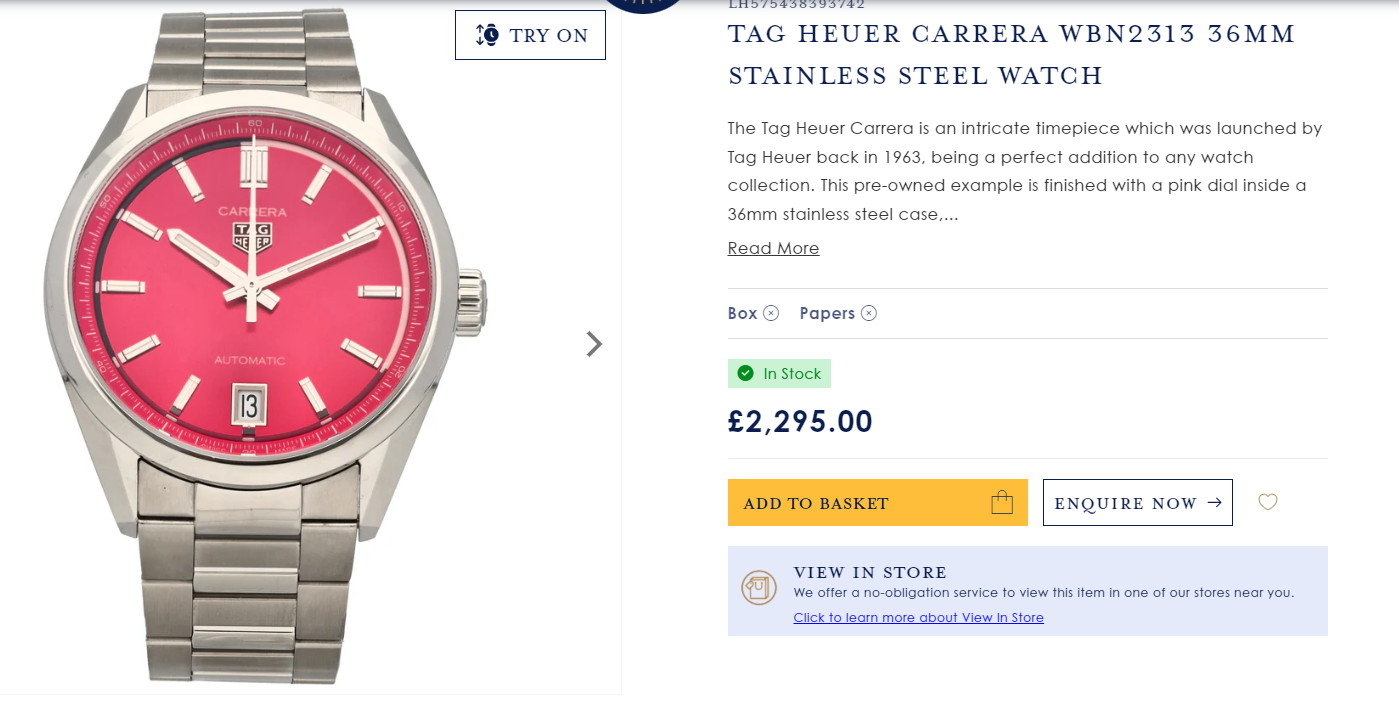
Task: Click the watch icon in Try On
Action: [x=487, y=35]
